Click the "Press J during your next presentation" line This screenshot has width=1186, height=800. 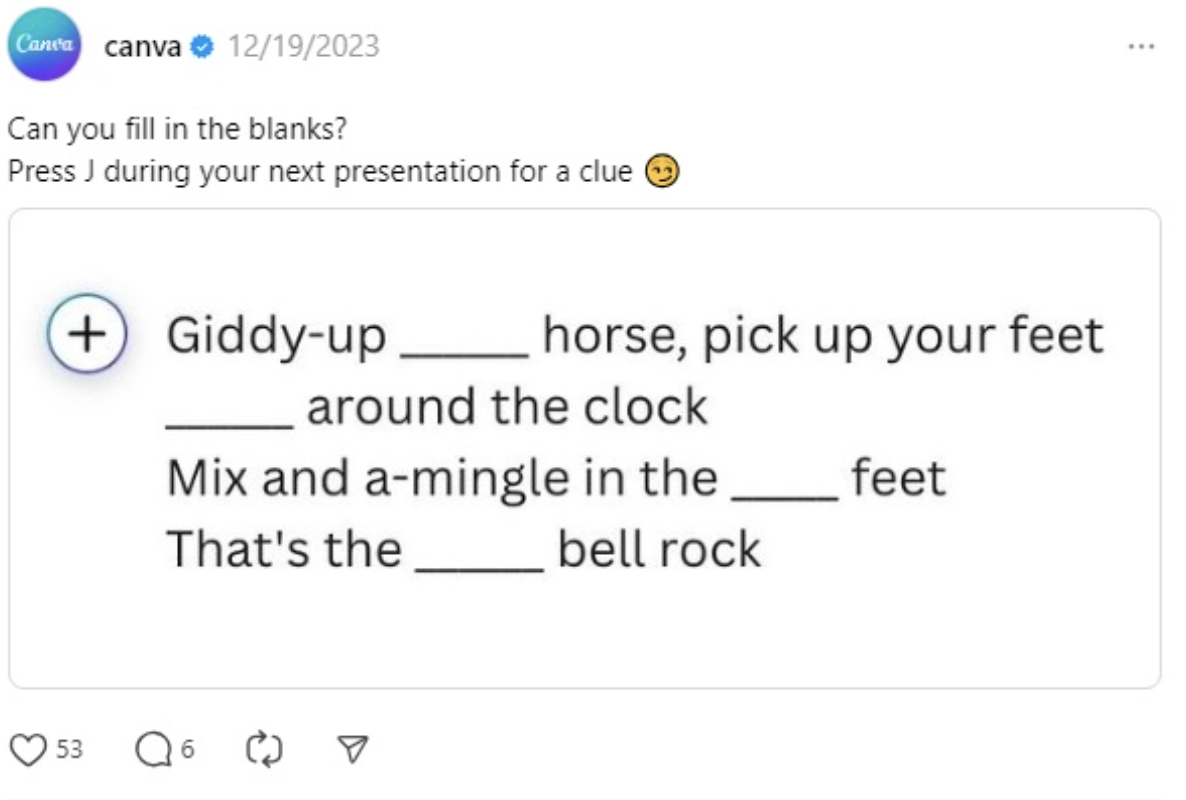tap(320, 172)
